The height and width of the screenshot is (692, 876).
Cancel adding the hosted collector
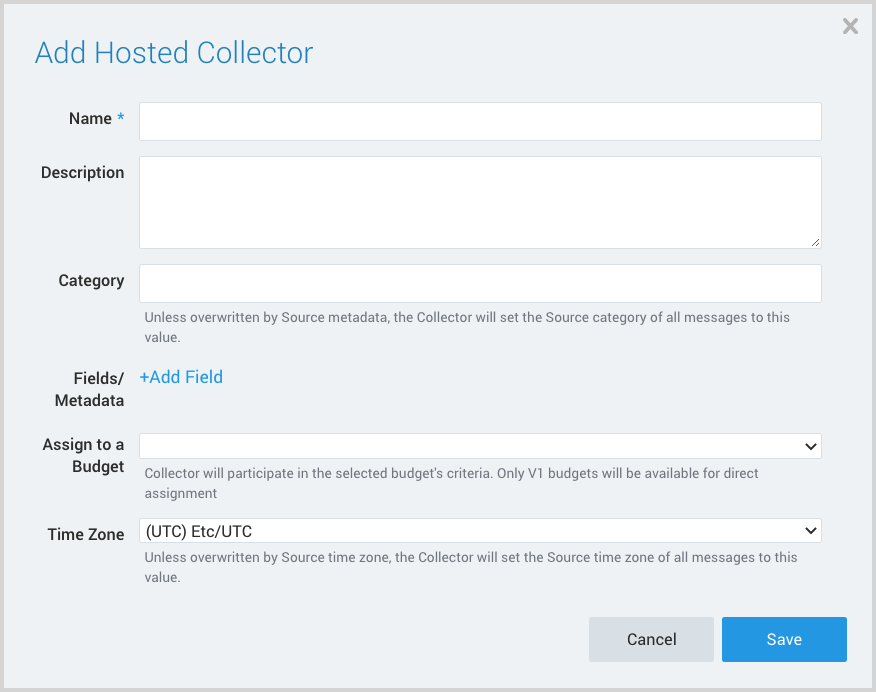coord(651,639)
